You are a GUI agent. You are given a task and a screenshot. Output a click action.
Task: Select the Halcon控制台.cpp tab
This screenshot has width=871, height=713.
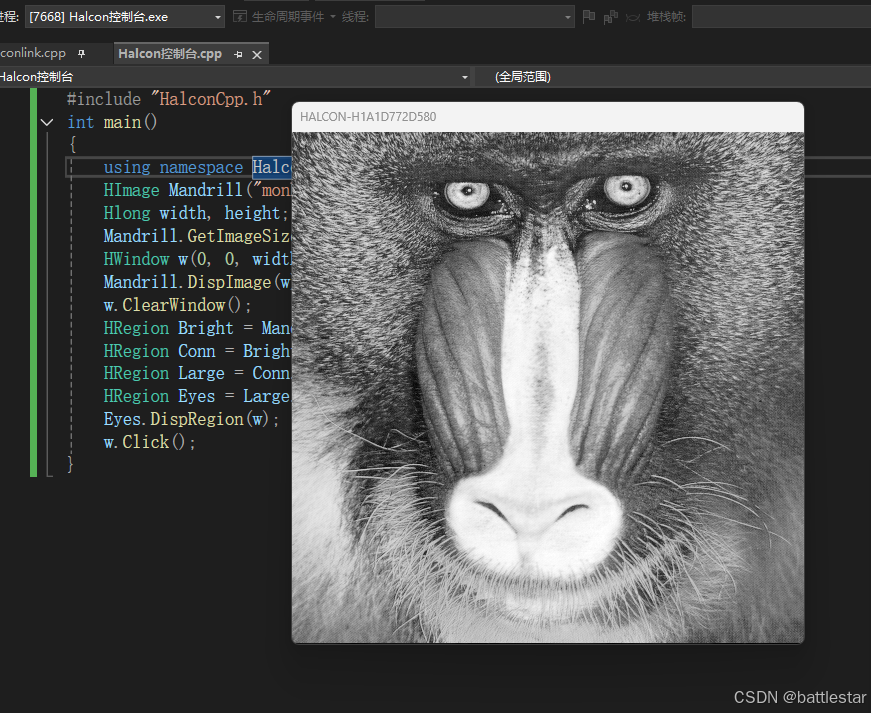coord(170,54)
